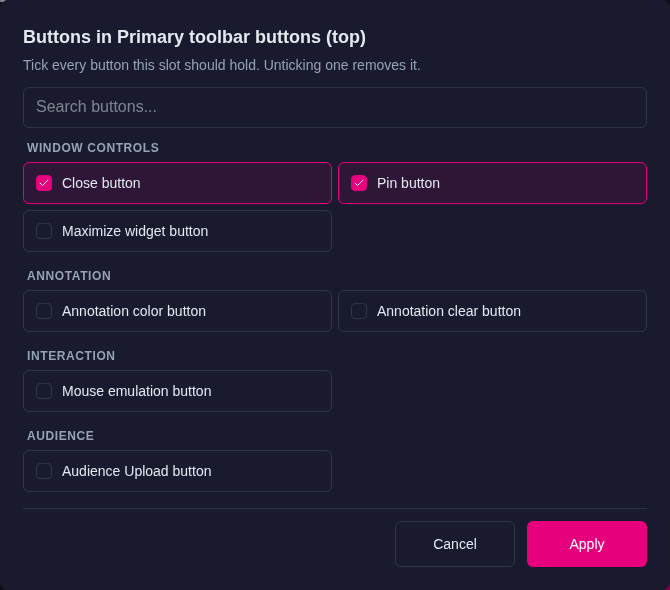
Task: Enable the Annotation color button checkbox
Action: (44, 311)
